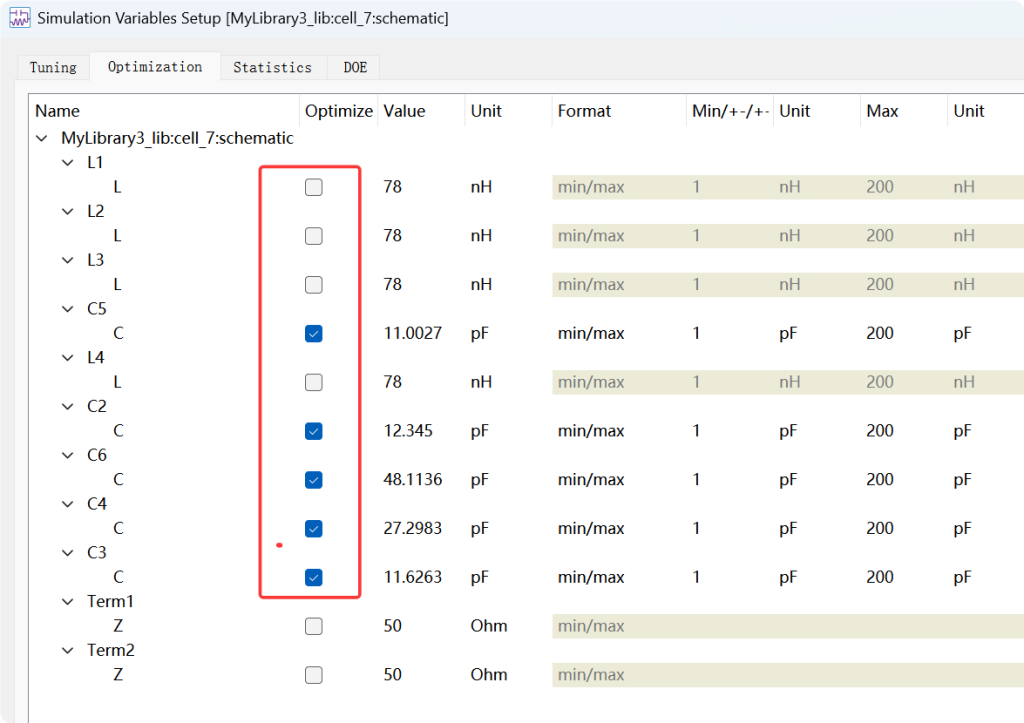Uncheck Optimize for C6 capacitance

[x=313, y=480]
